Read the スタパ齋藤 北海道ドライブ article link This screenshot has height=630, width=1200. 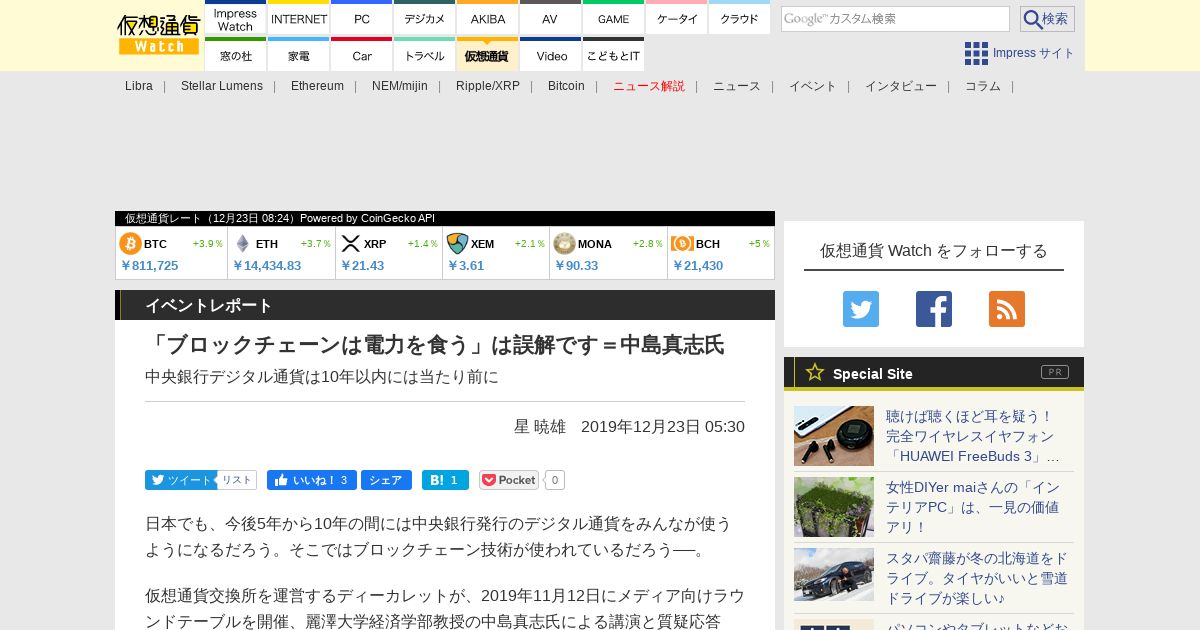point(977,578)
